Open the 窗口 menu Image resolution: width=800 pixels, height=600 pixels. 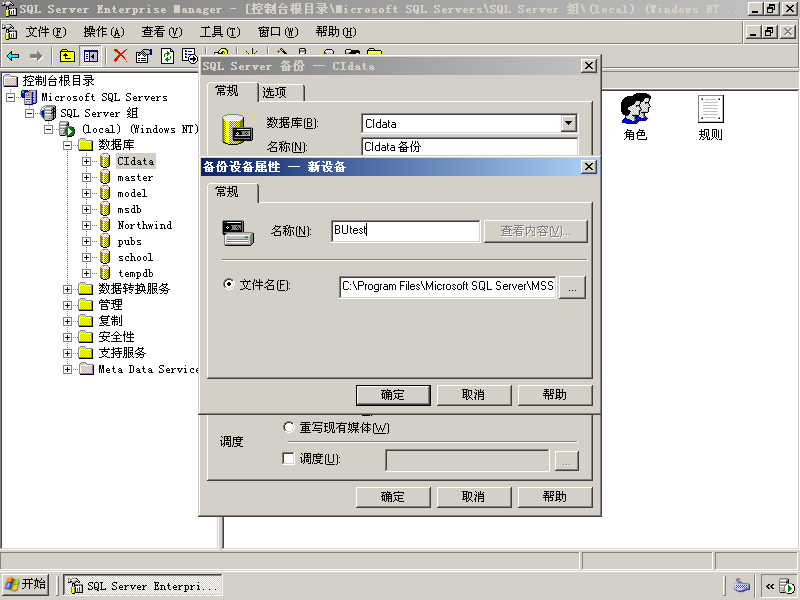278,32
